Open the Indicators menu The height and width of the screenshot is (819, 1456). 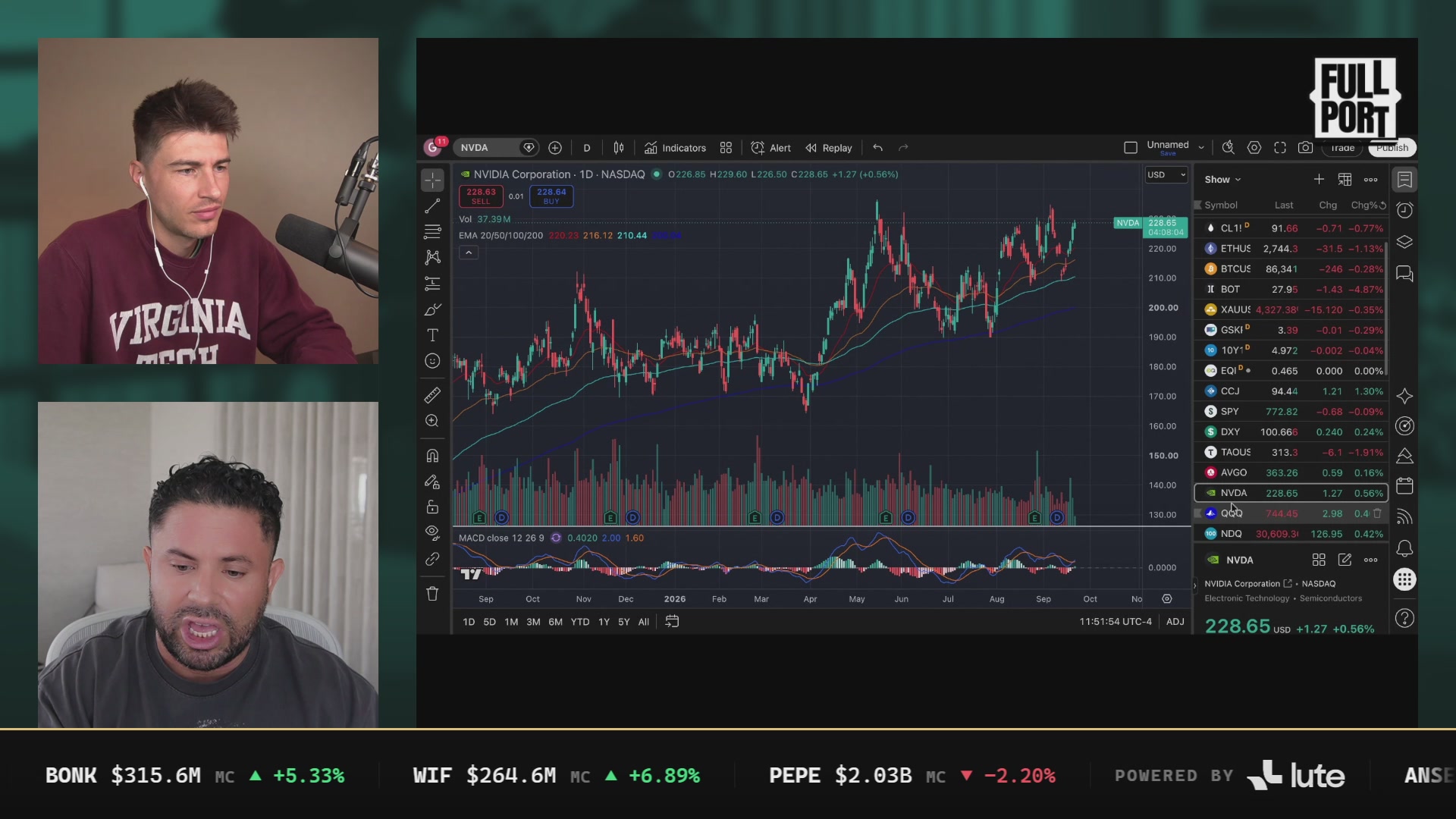(x=675, y=148)
